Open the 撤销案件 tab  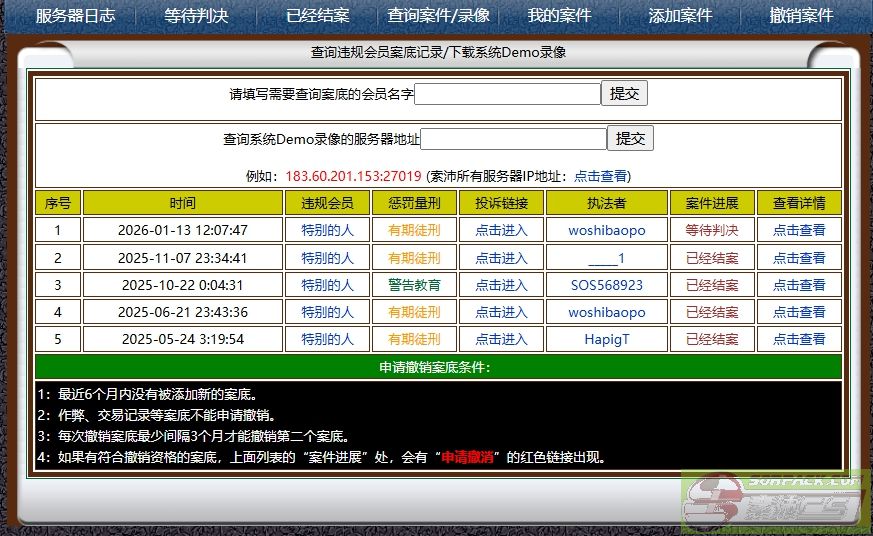(801, 16)
